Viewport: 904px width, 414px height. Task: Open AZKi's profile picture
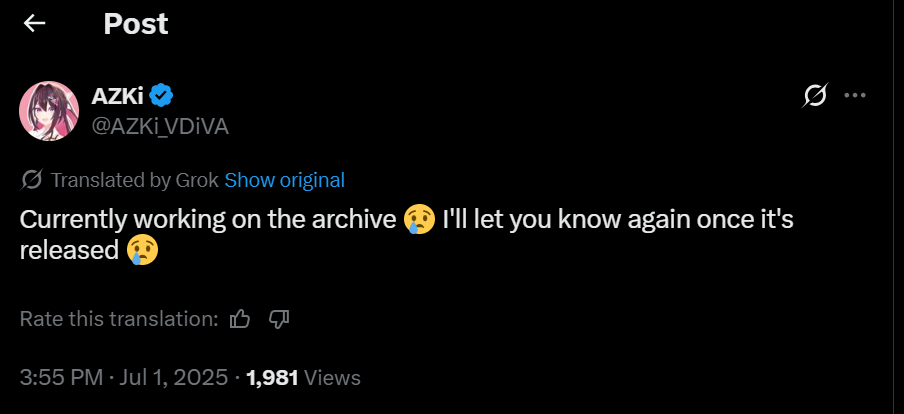[49, 111]
